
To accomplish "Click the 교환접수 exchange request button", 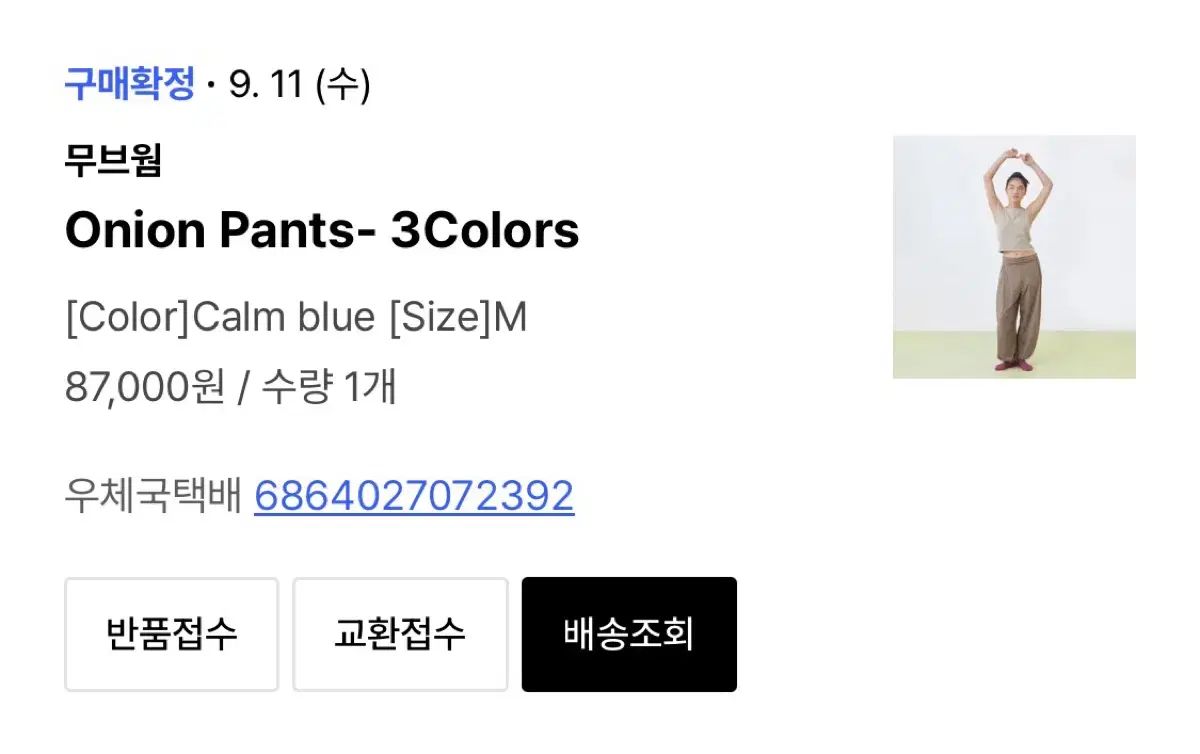I will 400,634.
